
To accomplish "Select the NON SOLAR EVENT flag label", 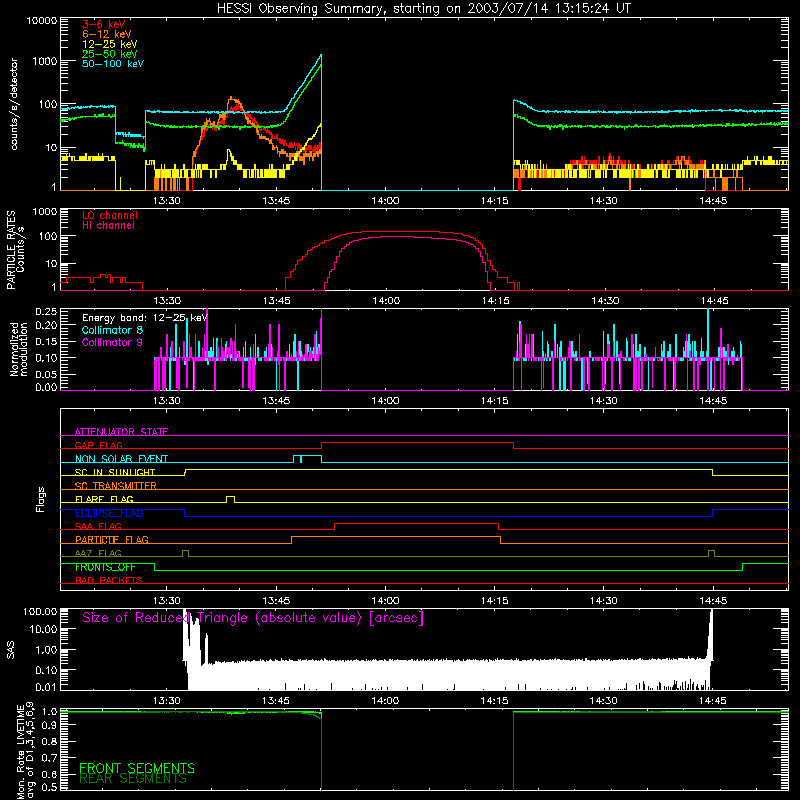I will coord(121,459).
